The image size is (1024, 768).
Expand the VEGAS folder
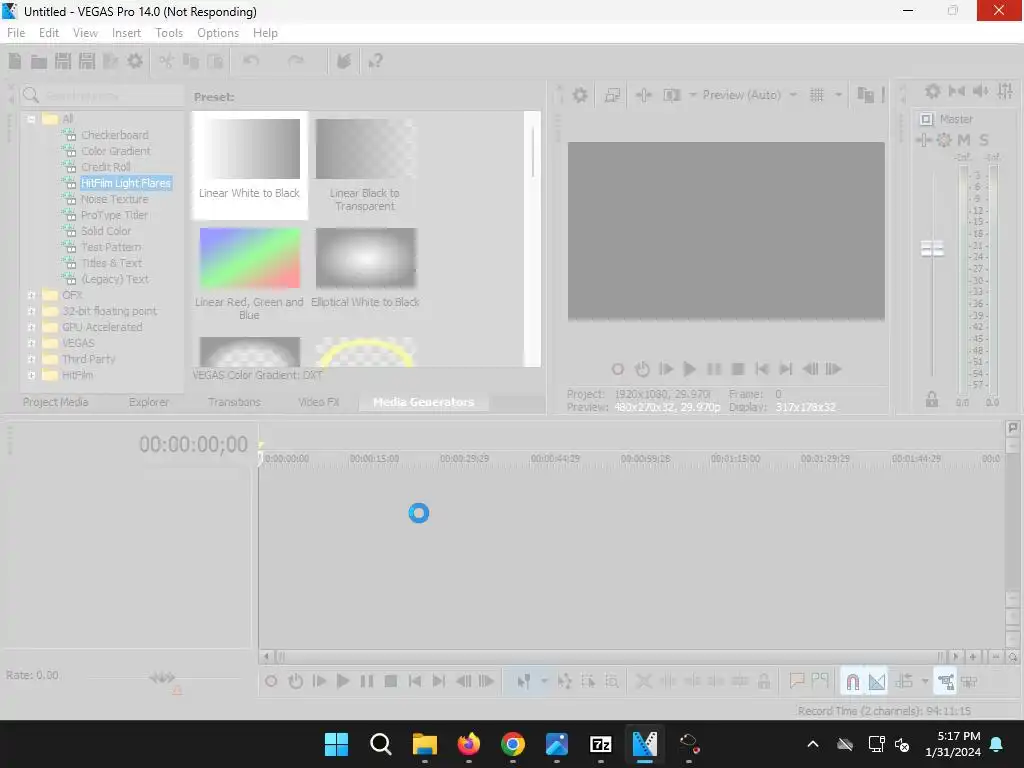[31, 344]
